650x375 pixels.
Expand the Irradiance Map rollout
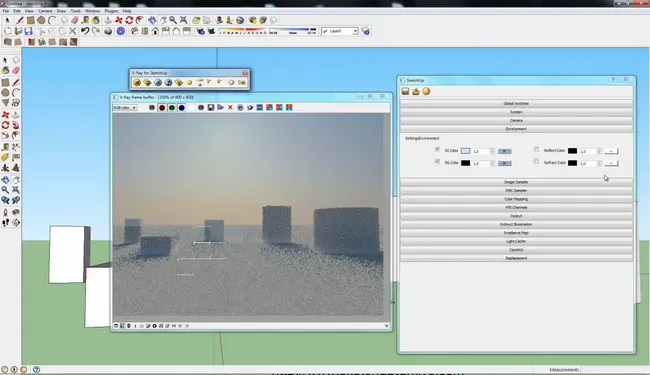[516, 233]
